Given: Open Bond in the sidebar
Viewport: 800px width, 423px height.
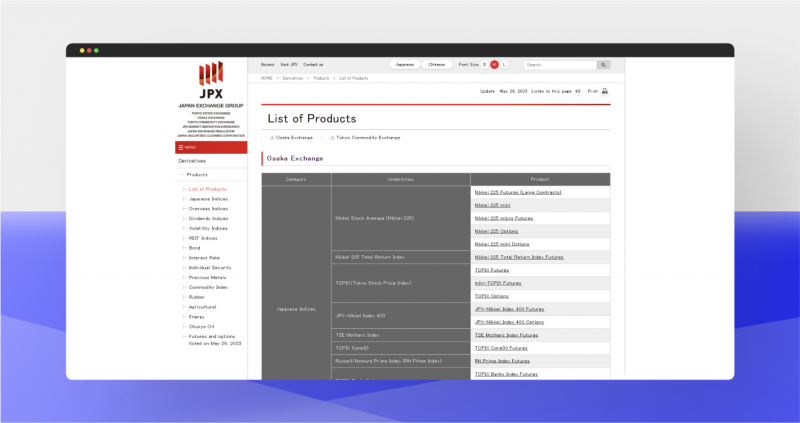Looking at the screenshot, I should (194, 248).
